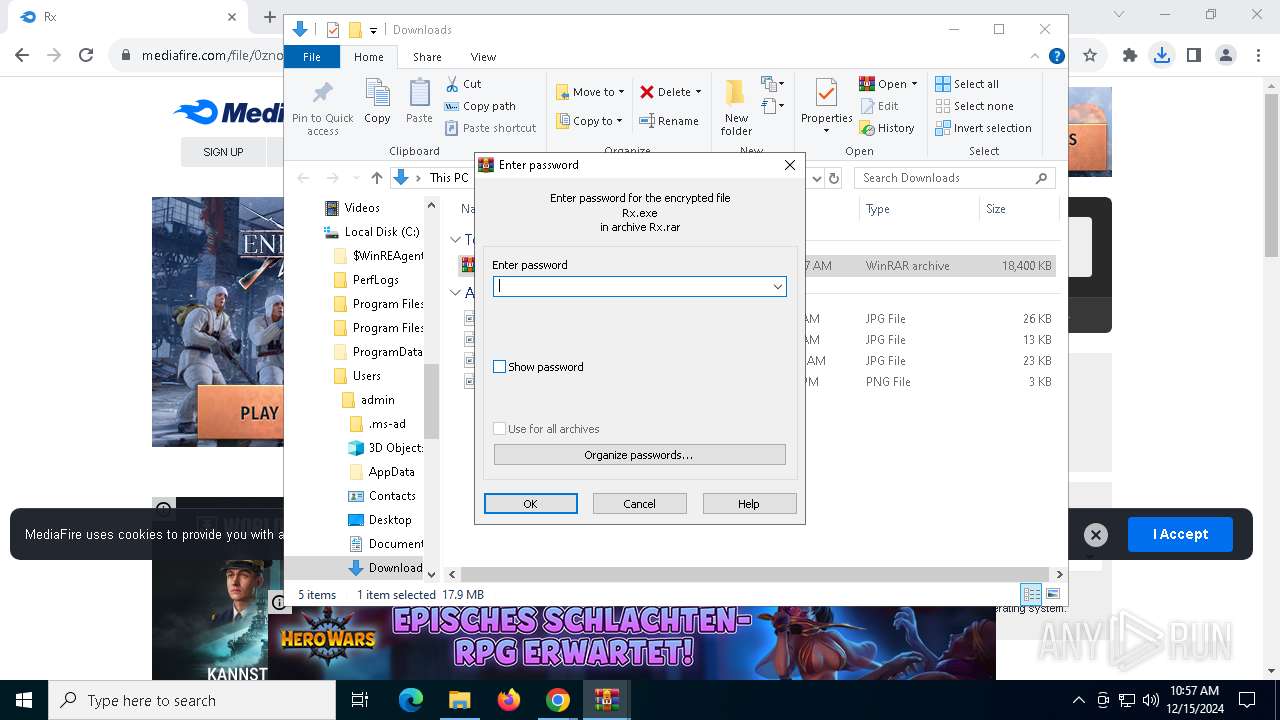
Task: Select the Home ribbon tab
Action: click(368, 57)
